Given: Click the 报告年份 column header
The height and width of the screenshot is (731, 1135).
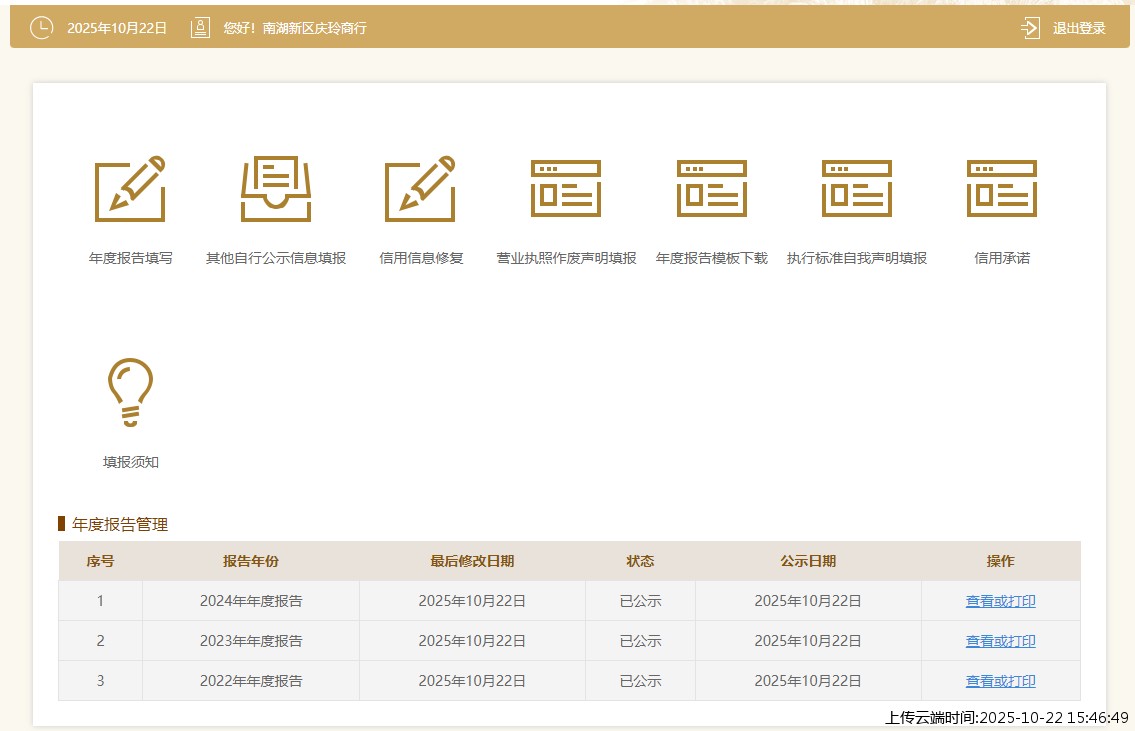Looking at the screenshot, I should click(x=251, y=561).
